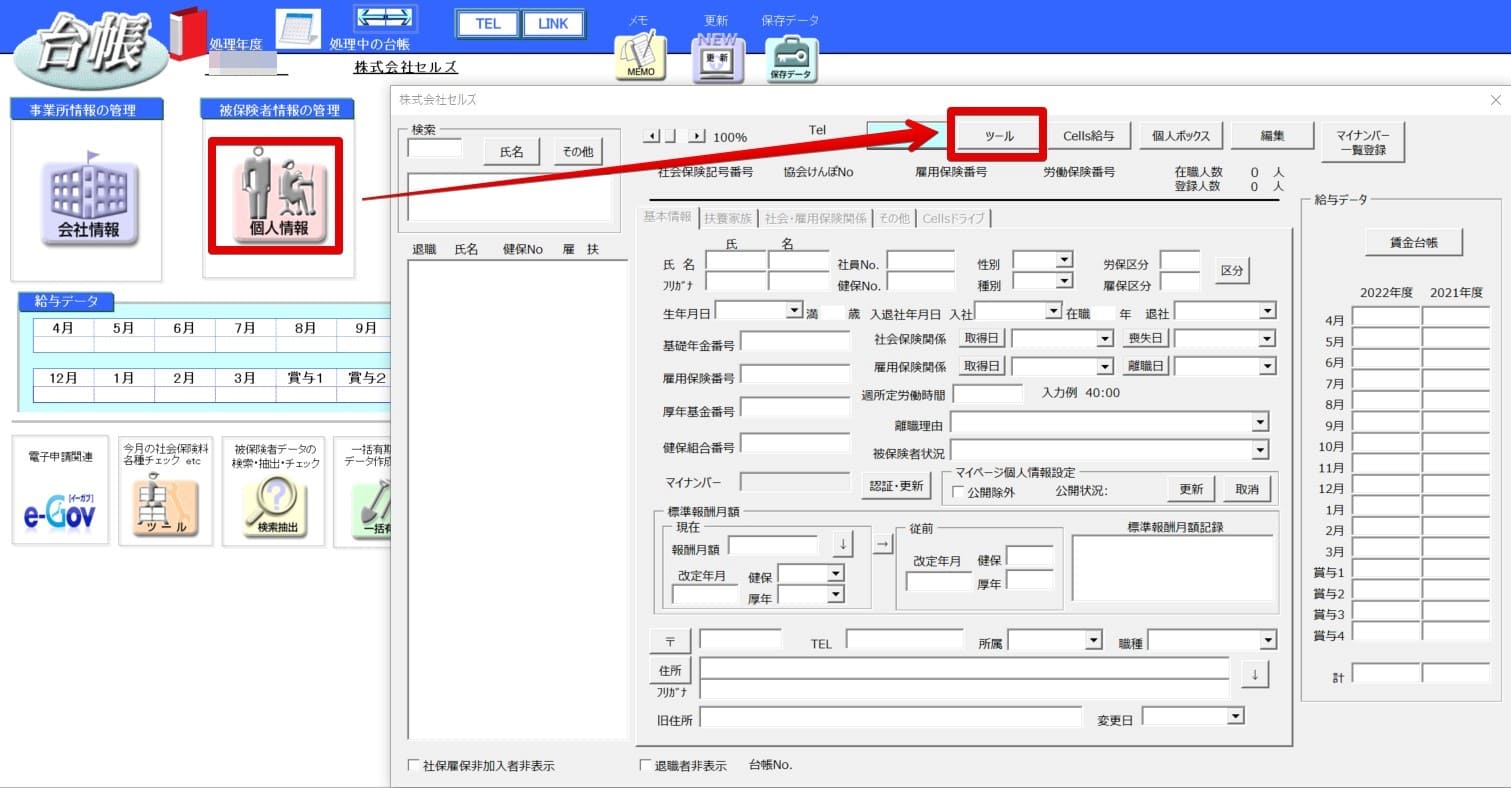Click the ツール button in the dialog
Viewport: 1511px width, 788px height.
tap(999, 136)
